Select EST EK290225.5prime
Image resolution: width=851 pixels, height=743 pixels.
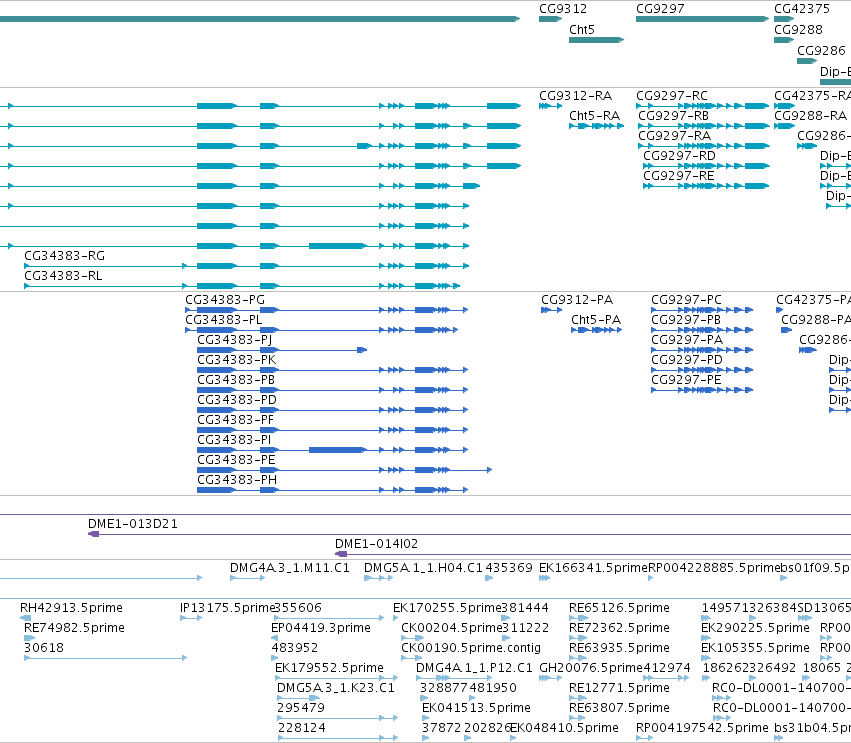point(706,638)
